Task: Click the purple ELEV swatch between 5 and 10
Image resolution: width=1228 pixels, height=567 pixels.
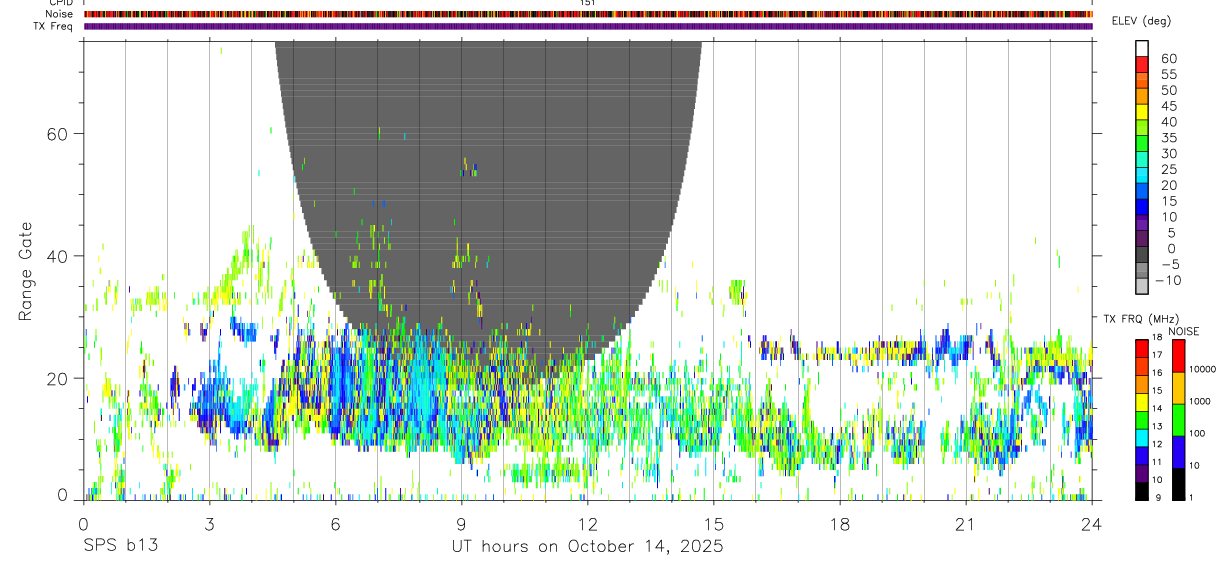Action: pos(1142,224)
